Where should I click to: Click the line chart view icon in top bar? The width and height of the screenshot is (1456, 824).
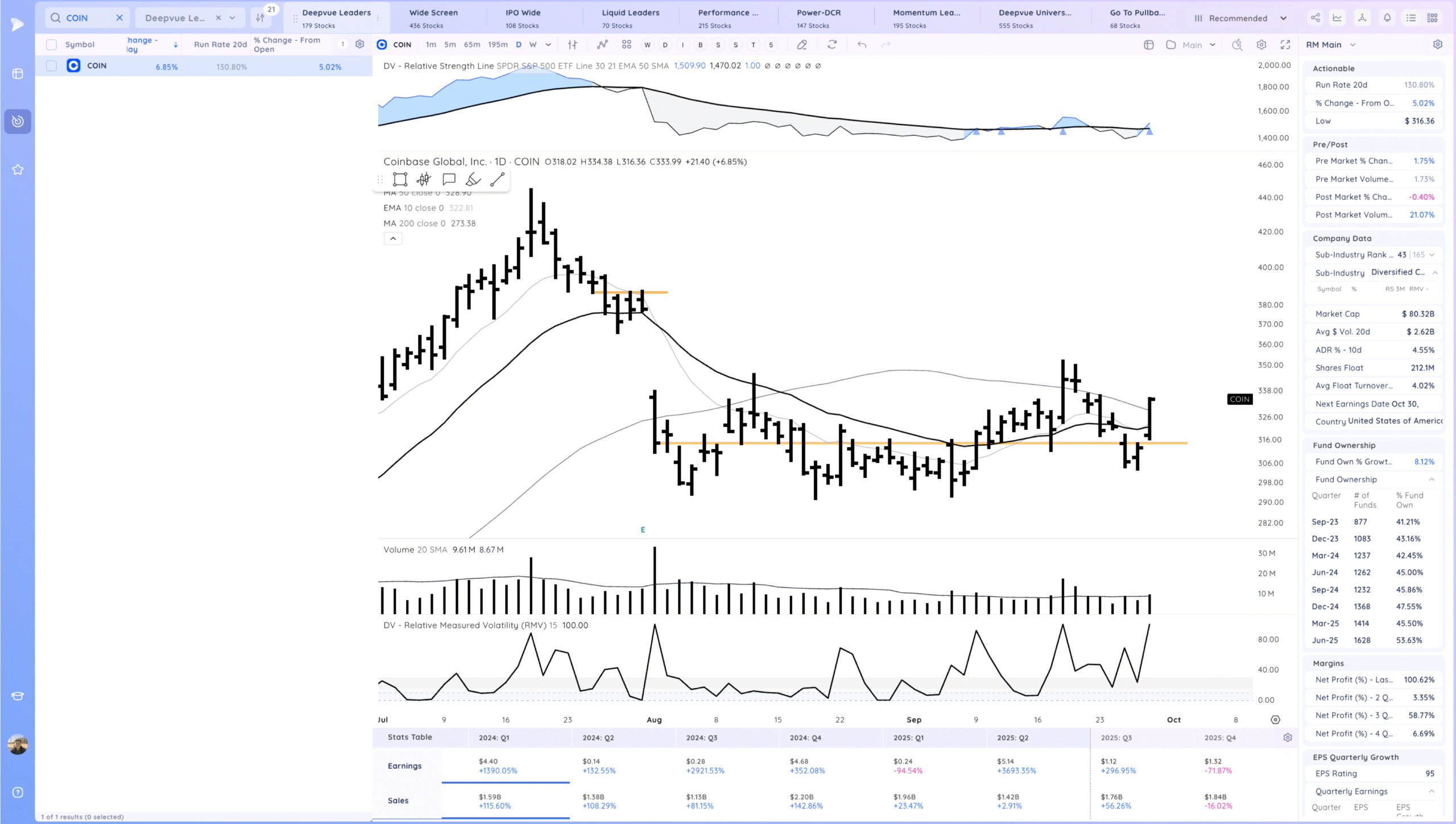click(x=1337, y=18)
